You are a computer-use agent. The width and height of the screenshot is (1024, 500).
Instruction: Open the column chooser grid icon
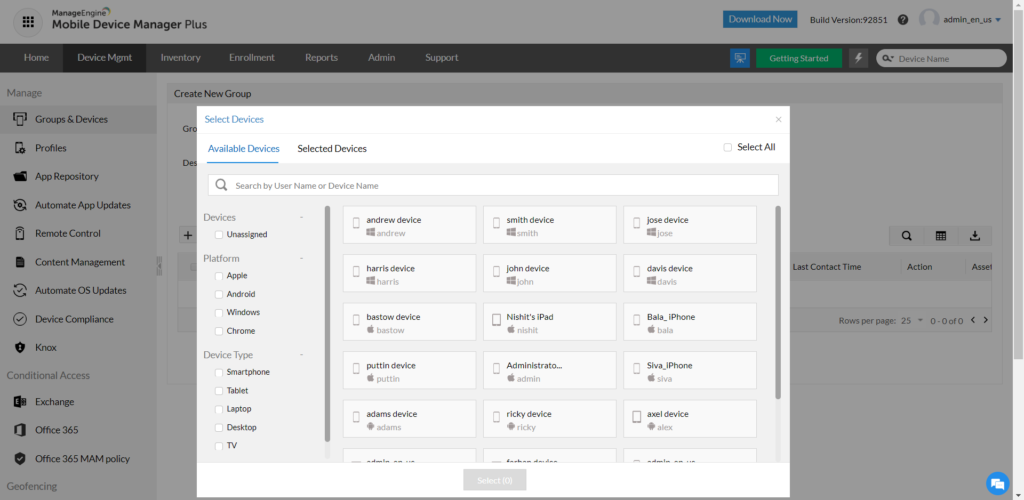pyautogui.click(x=941, y=236)
